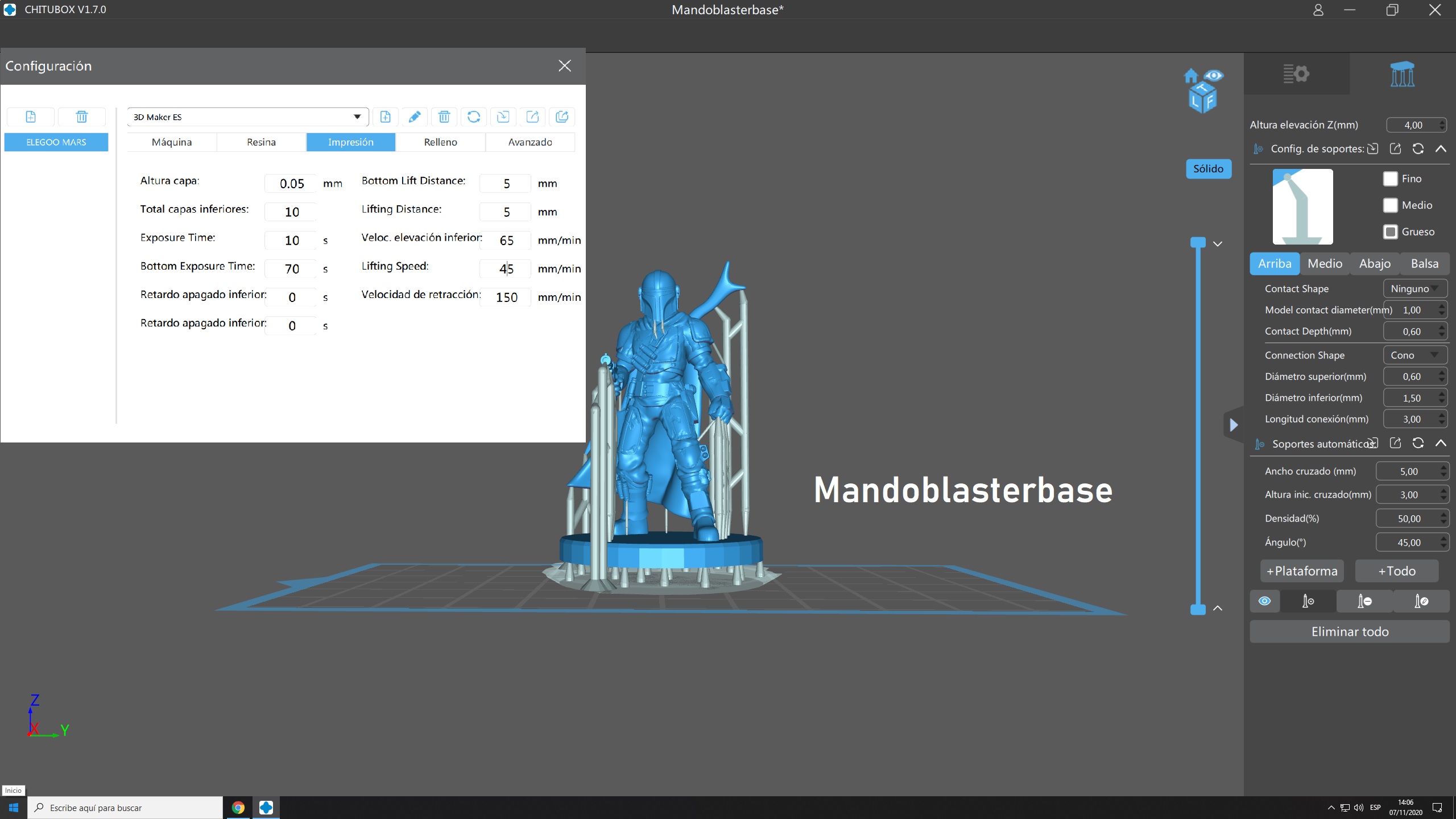The image size is (1456, 819).
Task: Click the pencil edit profile icon
Action: (415, 117)
